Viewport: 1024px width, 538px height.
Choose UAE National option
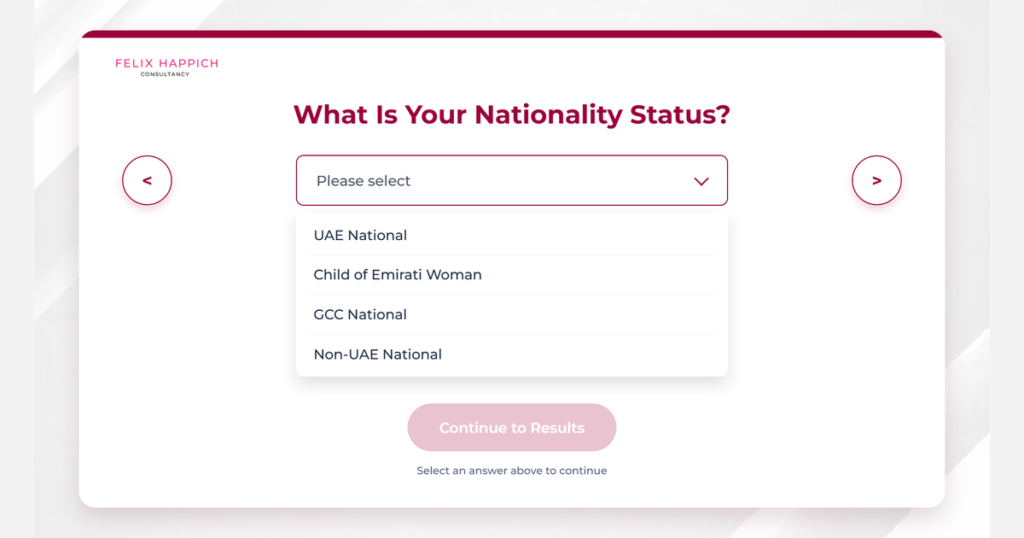(511, 235)
